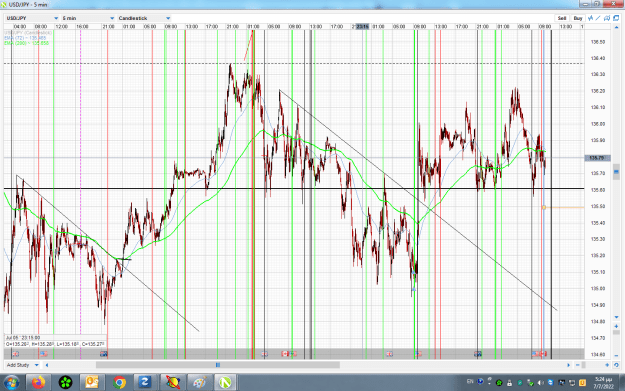Click the Buy button

pos(578,18)
